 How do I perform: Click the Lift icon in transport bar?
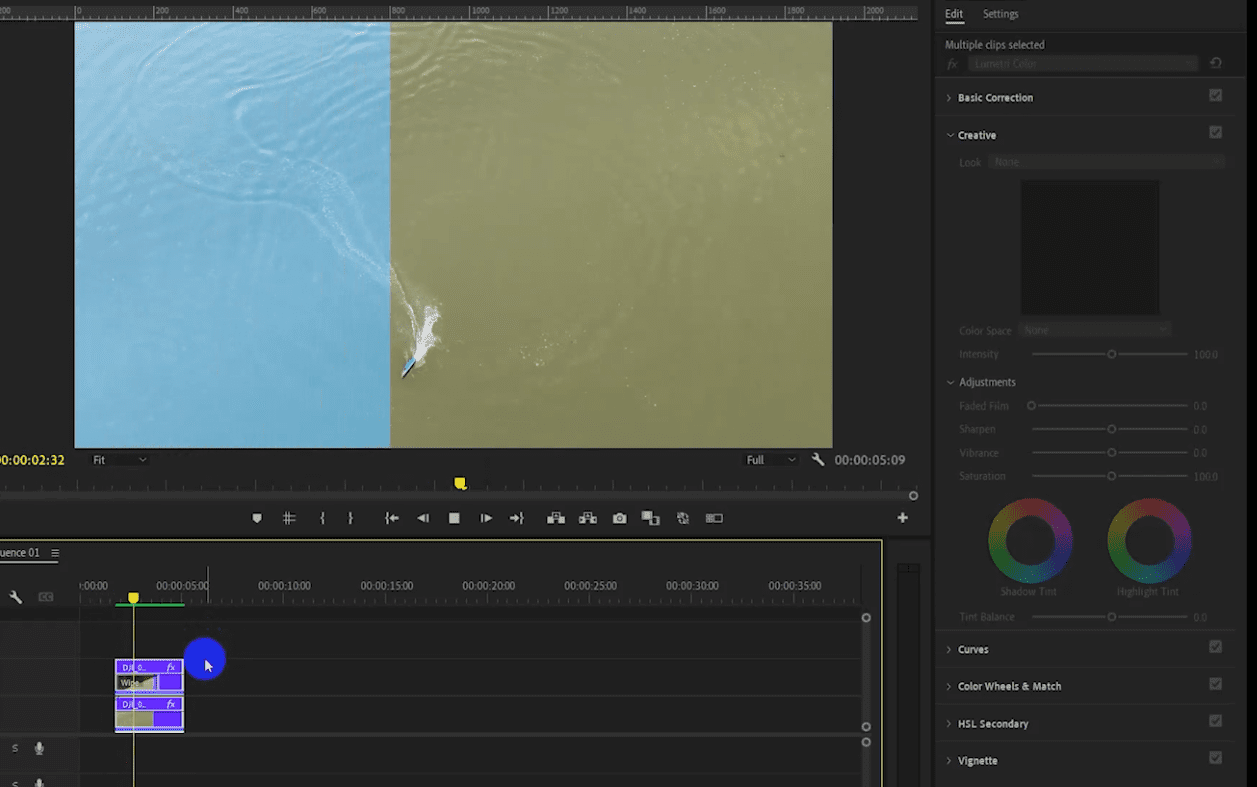pyautogui.click(x=556, y=518)
